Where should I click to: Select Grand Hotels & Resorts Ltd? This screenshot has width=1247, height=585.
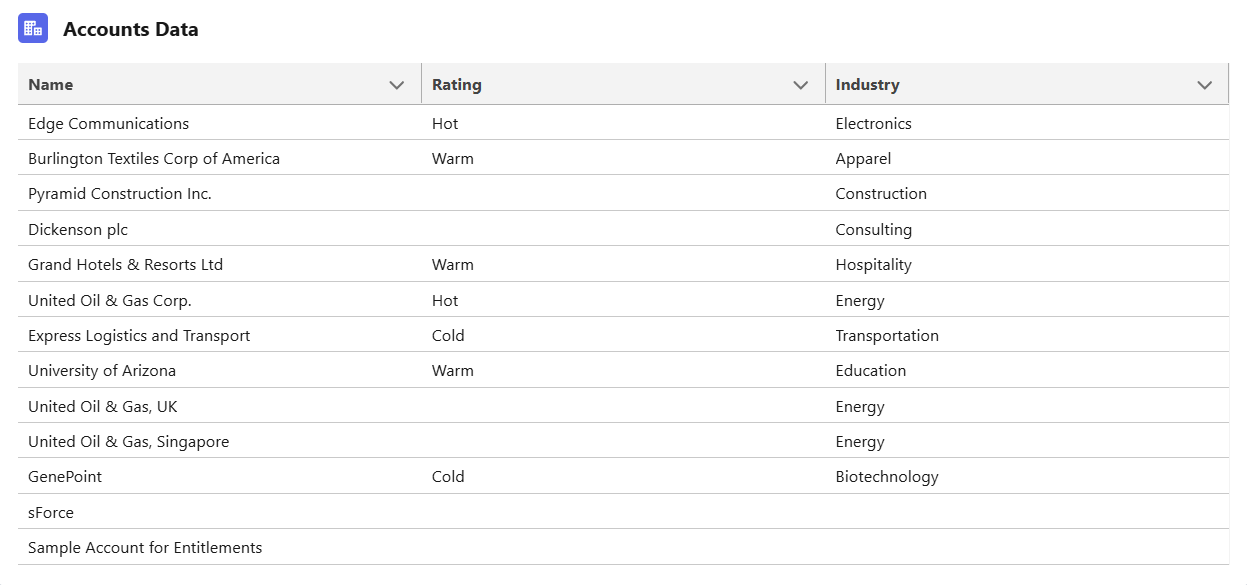coord(126,265)
